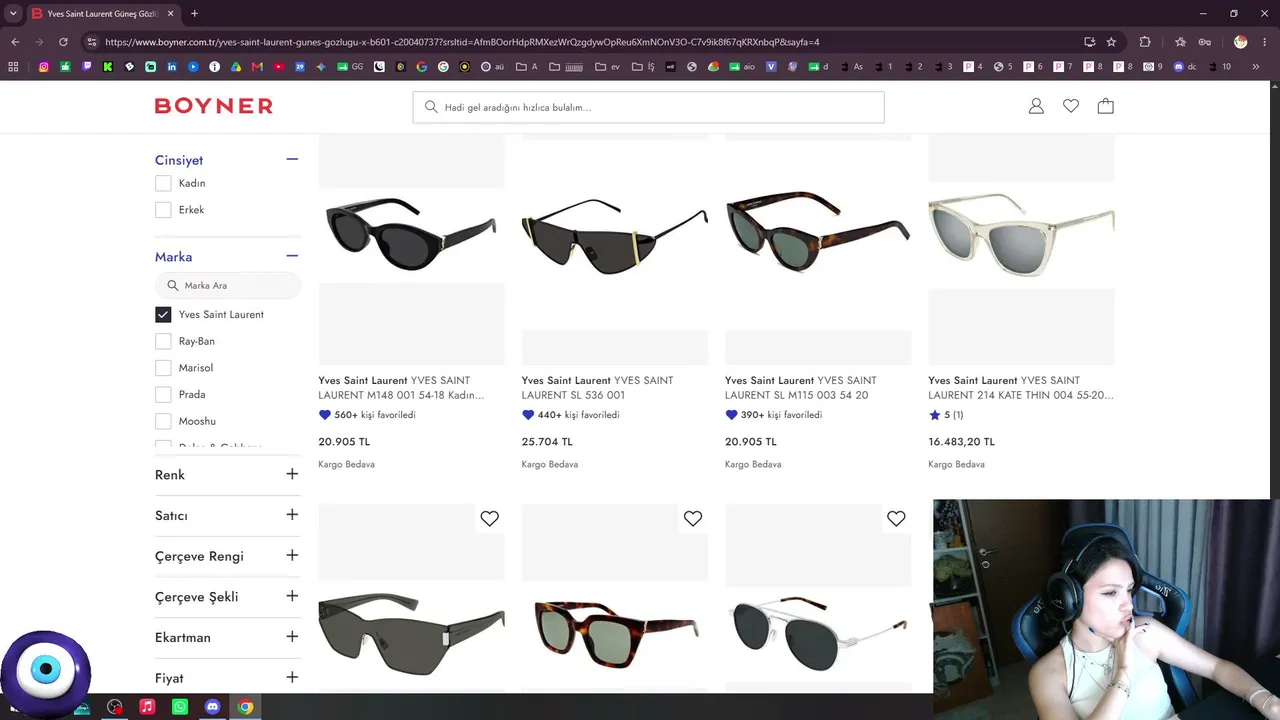This screenshot has height=720, width=1280.
Task: Open the Chrome apps grid icon
Action: tap(13, 67)
